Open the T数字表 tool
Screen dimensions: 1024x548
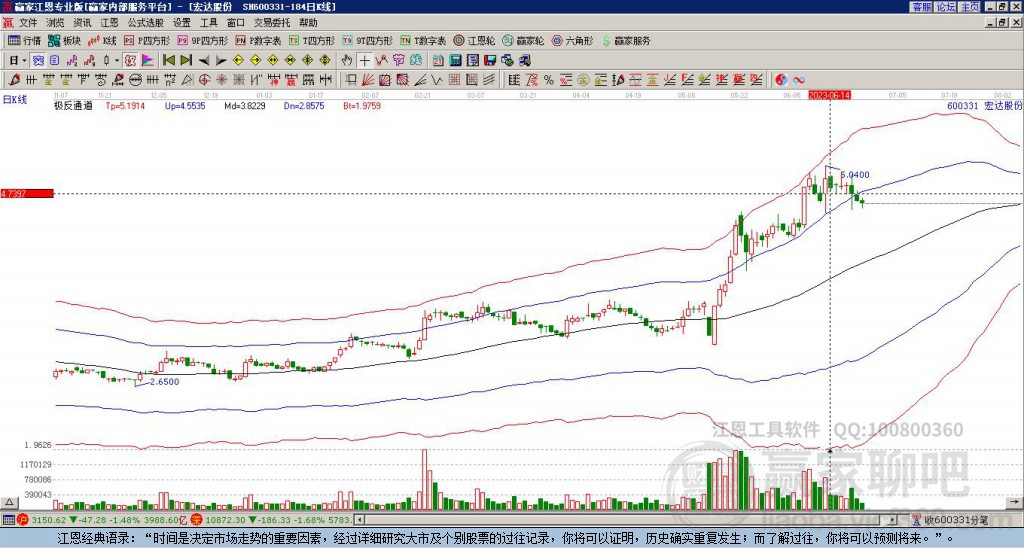coord(423,40)
